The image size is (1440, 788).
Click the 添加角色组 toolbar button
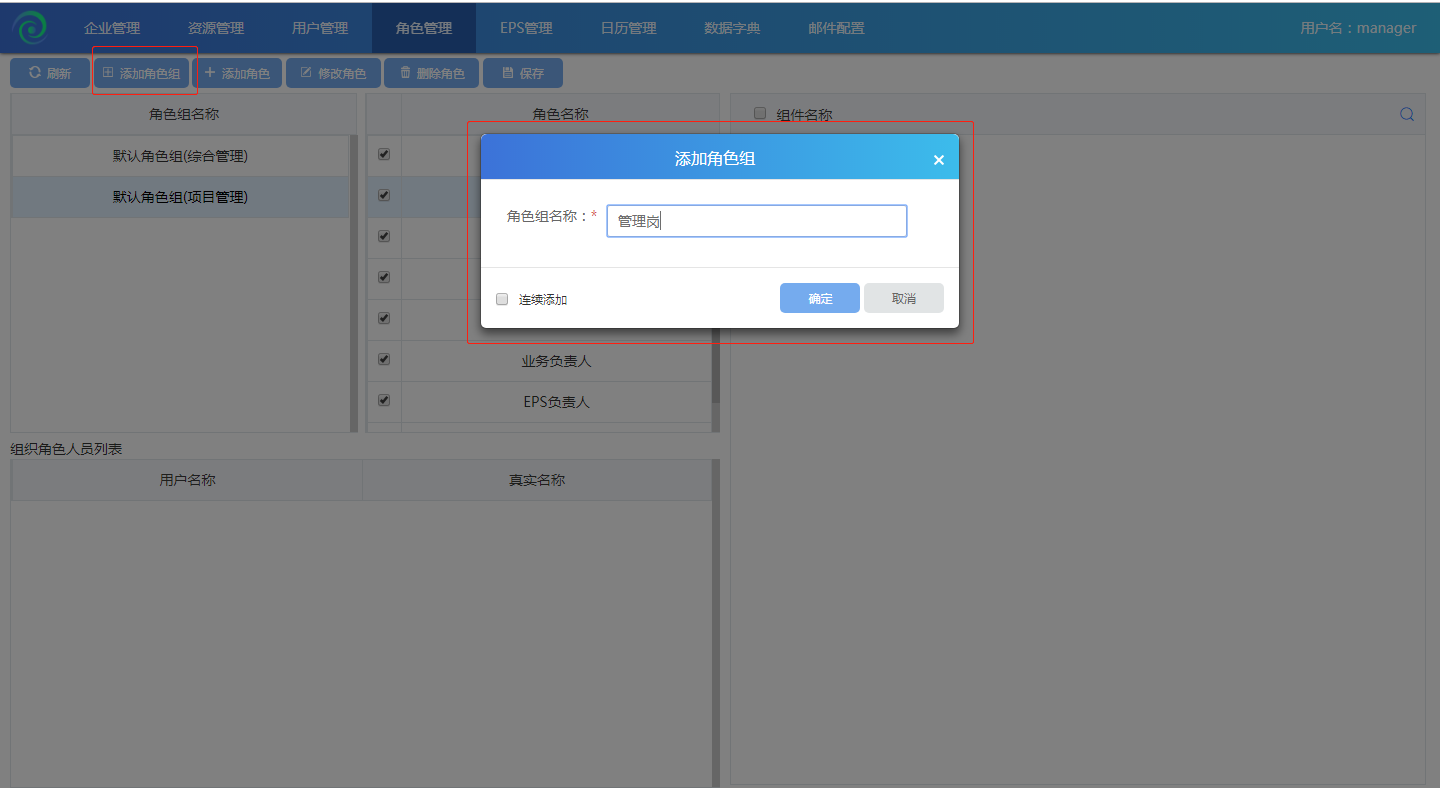coord(141,73)
